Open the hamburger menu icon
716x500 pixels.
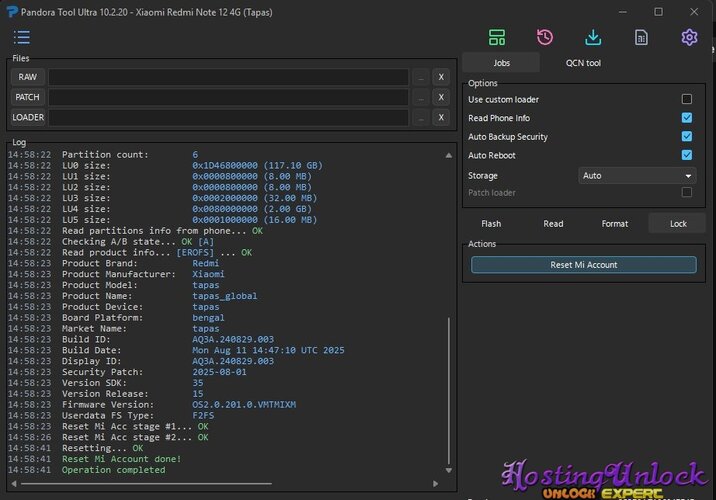click(21, 37)
